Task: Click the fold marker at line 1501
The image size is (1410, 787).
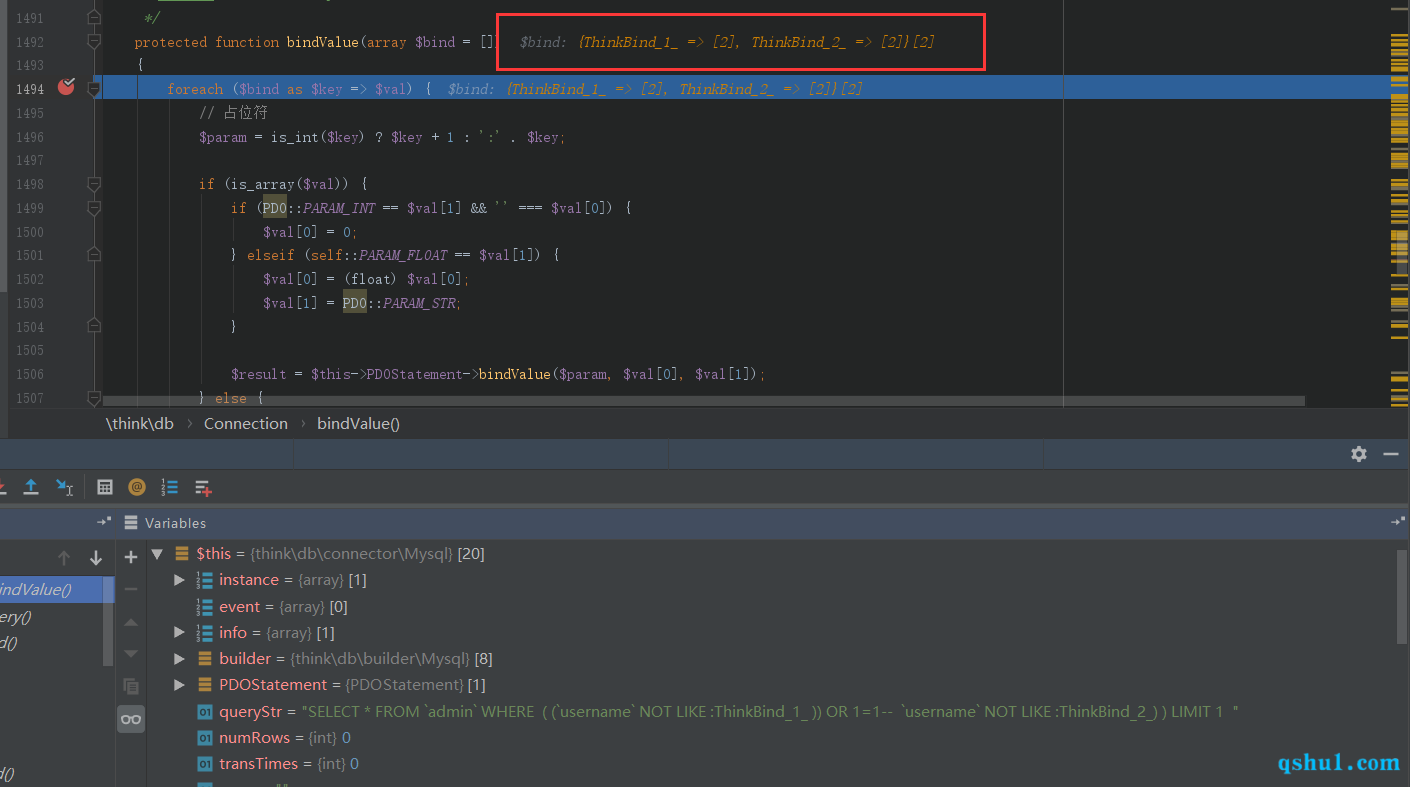Action: (94, 255)
